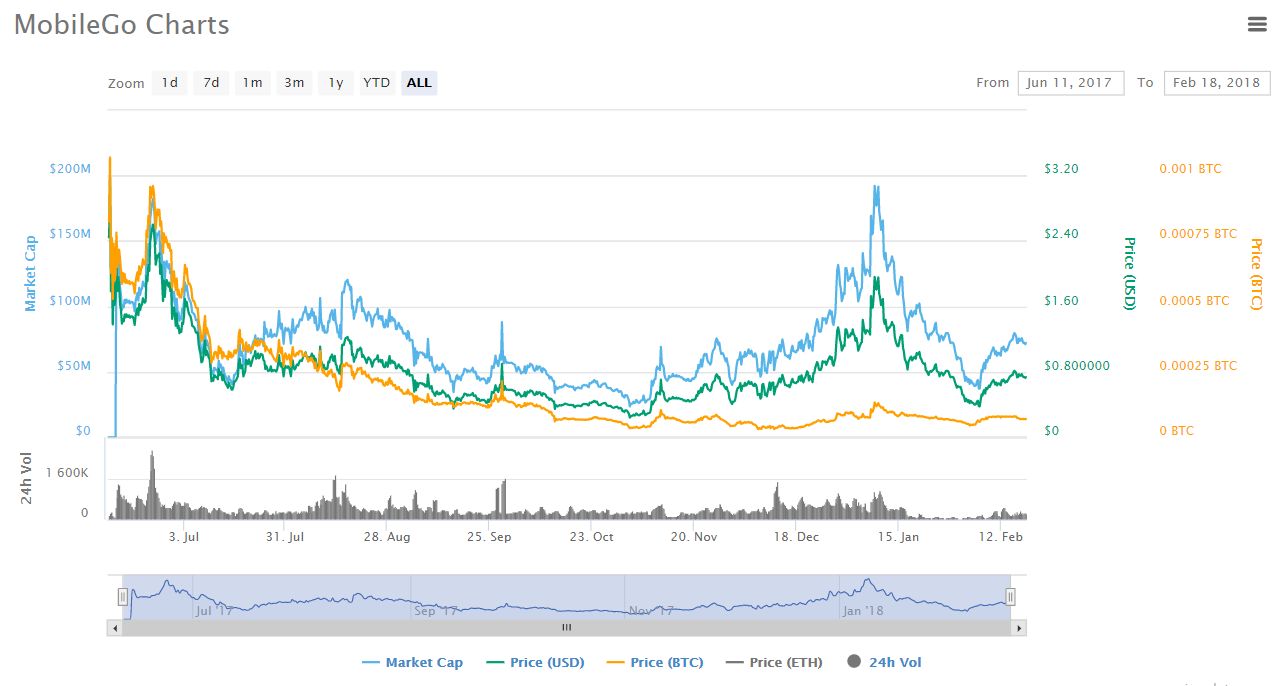Set zoom to 7d
The width and height of the screenshot is (1286, 686).
[x=211, y=83]
